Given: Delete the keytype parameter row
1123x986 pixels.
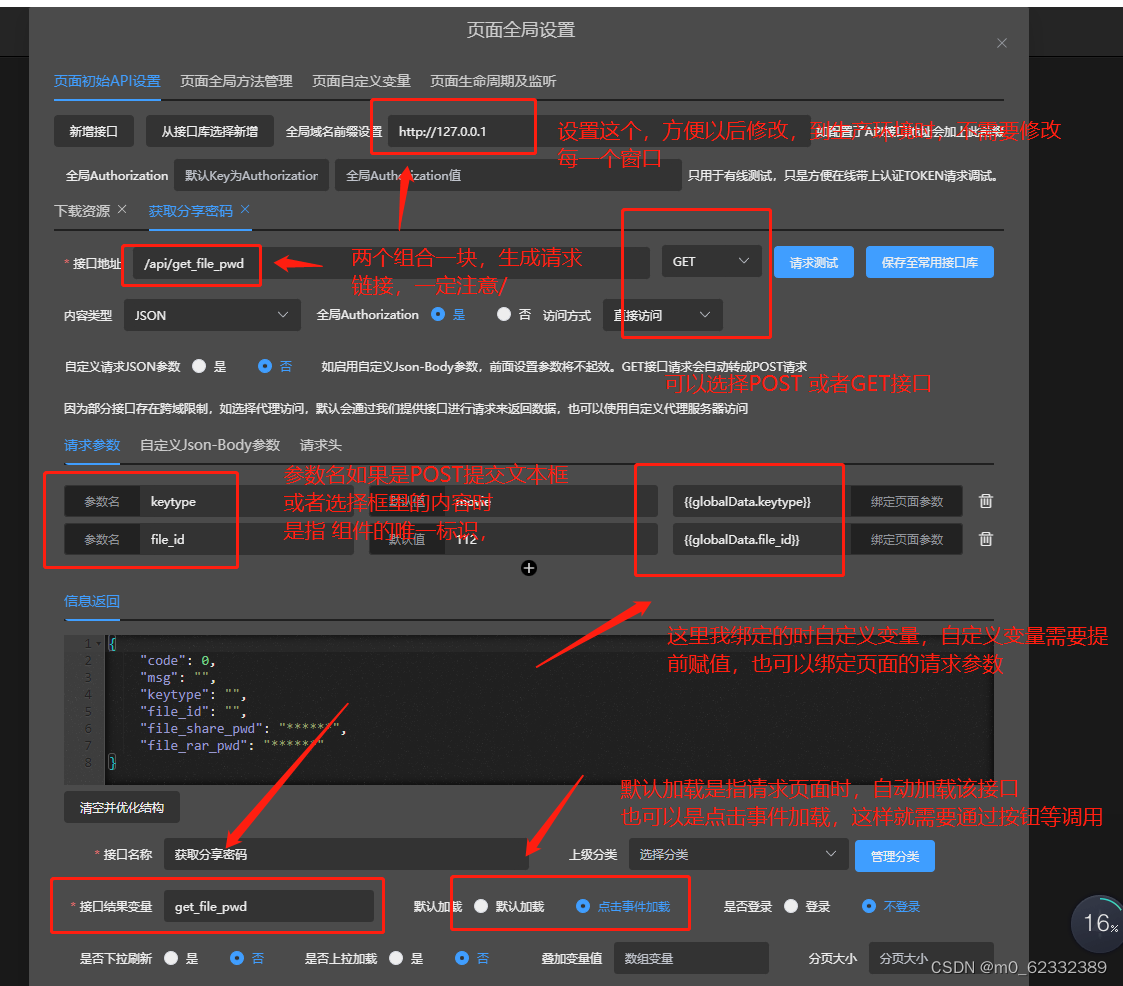Looking at the screenshot, I should (x=985, y=501).
